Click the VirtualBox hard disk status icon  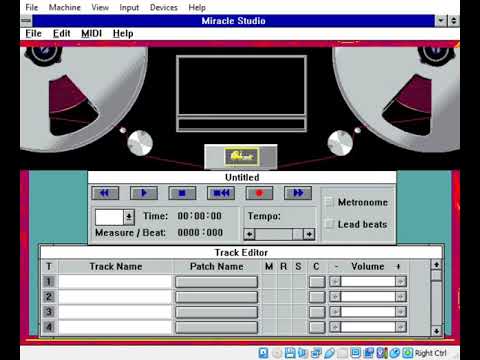point(263,353)
